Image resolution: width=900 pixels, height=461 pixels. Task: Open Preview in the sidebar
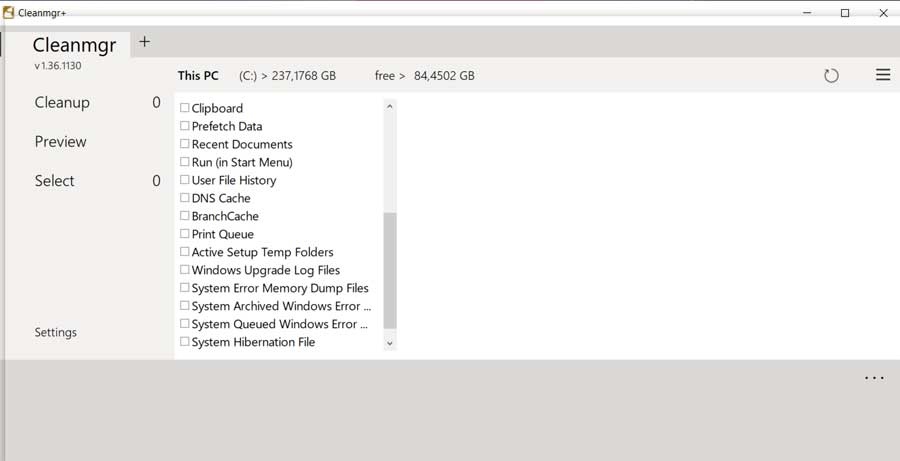60,142
